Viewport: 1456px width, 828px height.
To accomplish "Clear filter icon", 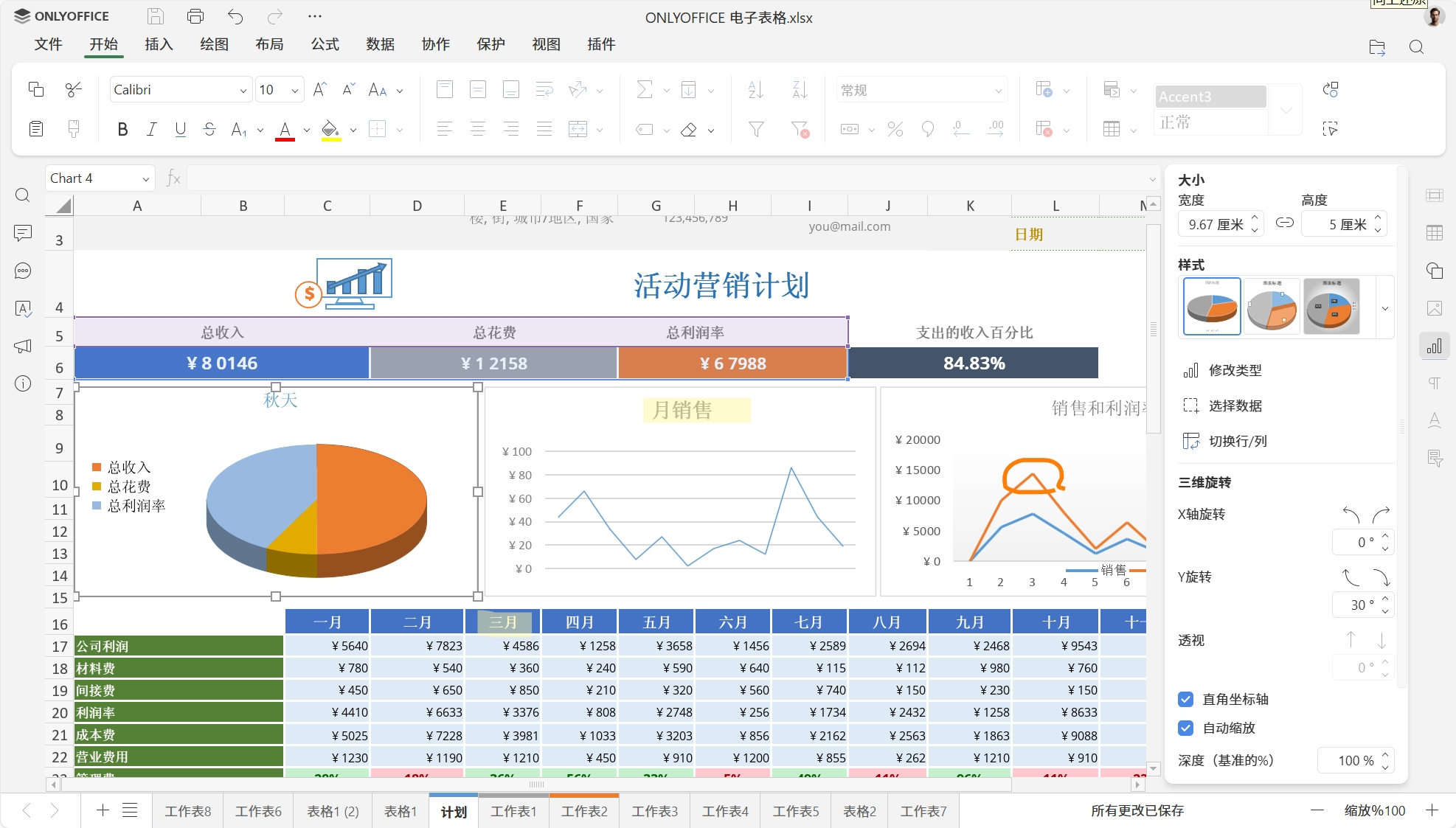I will pos(800,130).
